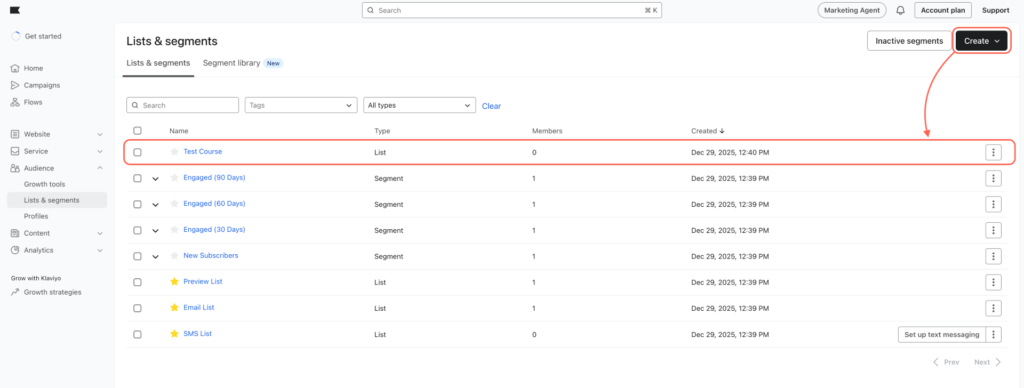Star the New Subscribers segment
The height and width of the screenshot is (388, 1024).
[174, 256]
